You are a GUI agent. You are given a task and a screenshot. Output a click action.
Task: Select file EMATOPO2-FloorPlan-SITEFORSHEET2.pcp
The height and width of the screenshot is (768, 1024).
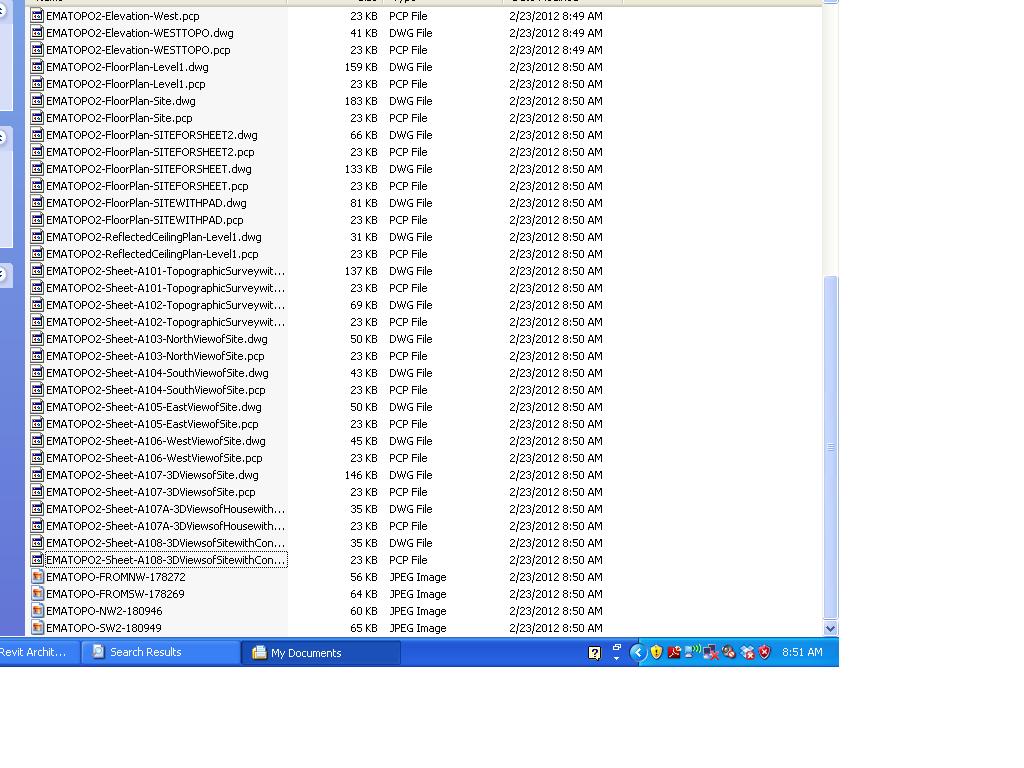pyautogui.click(x=150, y=152)
